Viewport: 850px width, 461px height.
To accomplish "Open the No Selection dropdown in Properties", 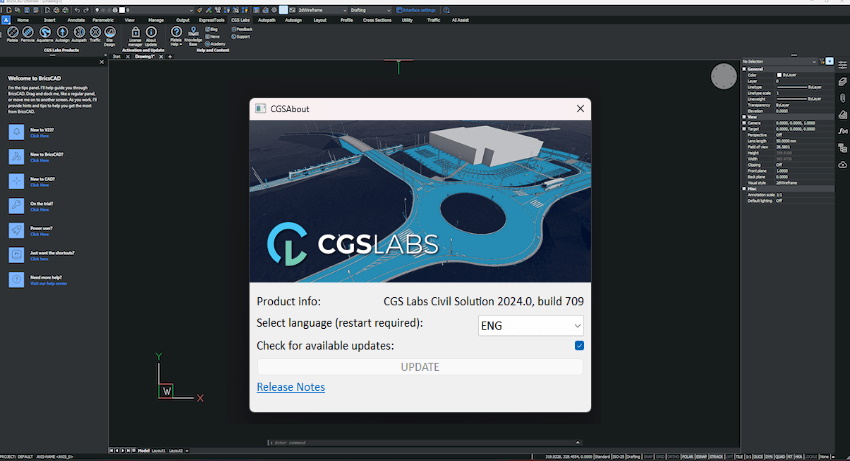I will (780, 61).
